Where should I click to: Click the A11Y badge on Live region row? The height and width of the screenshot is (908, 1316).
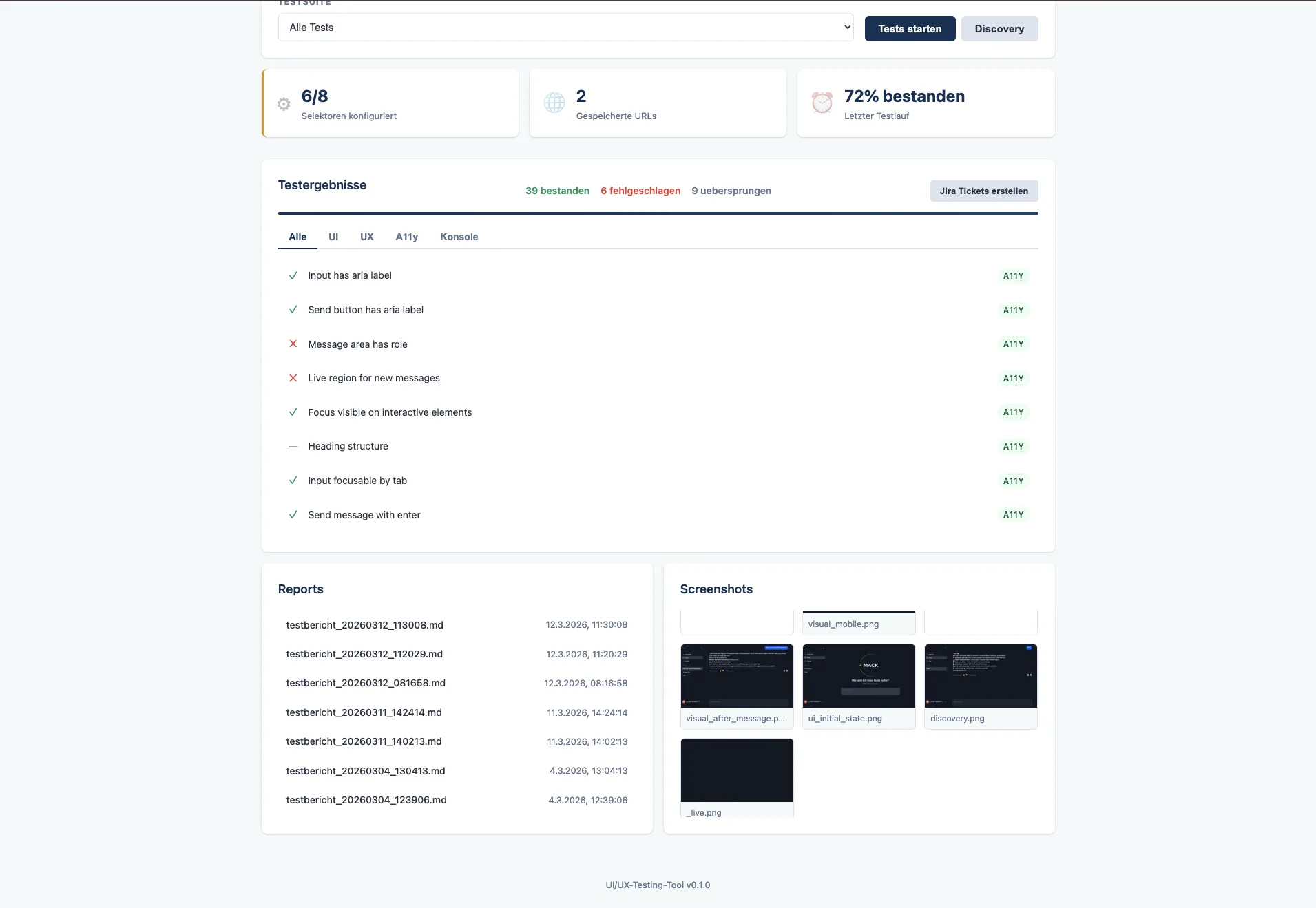click(x=1013, y=379)
